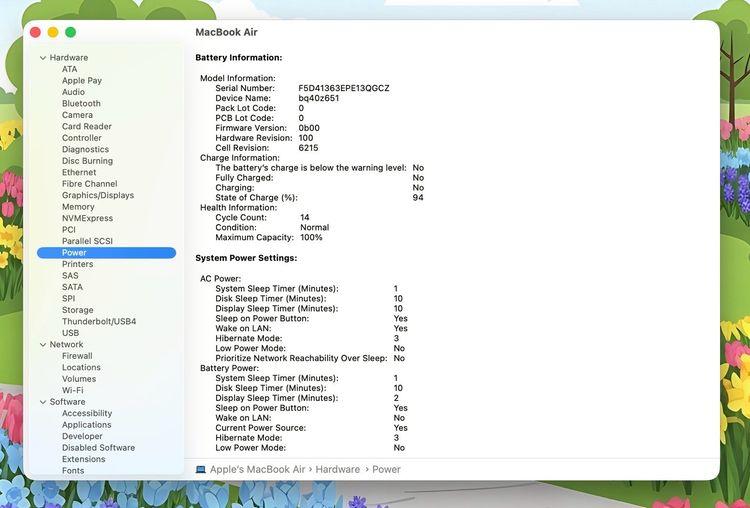Select Developer under Software

click(82, 436)
